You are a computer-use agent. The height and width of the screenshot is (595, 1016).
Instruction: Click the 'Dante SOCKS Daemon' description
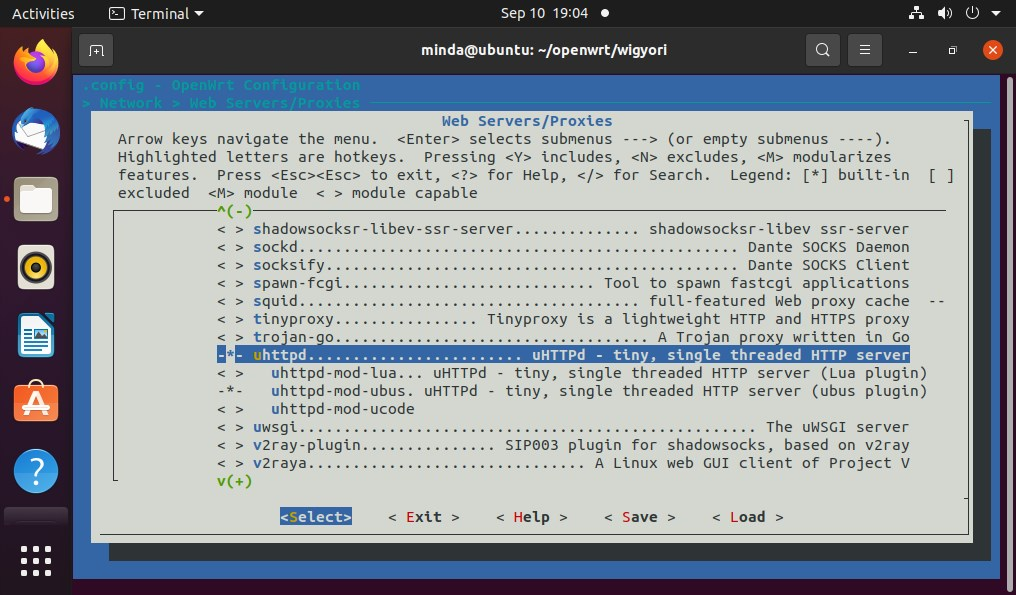(828, 247)
